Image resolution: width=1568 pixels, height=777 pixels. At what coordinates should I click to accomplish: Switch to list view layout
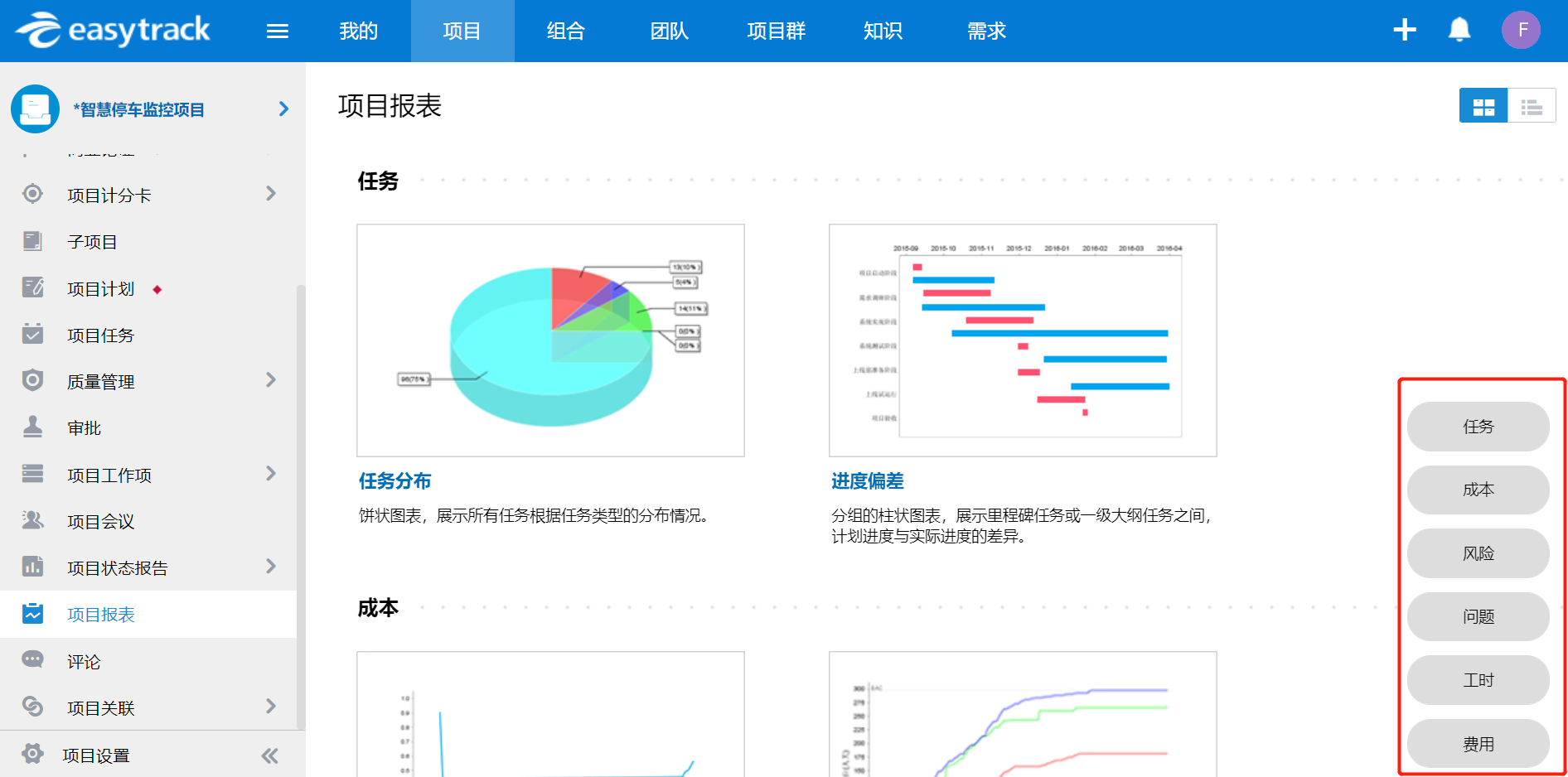[1532, 107]
